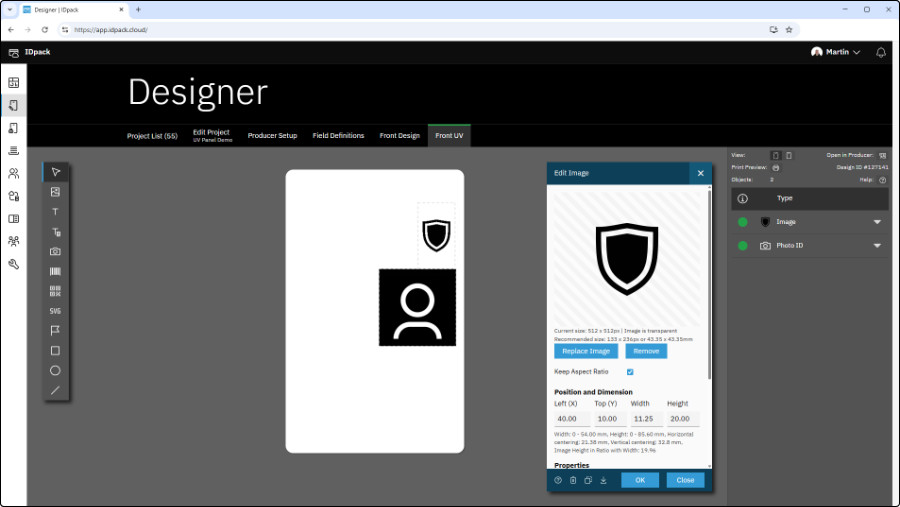This screenshot has width=900, height=507.
Task: Click the delete trash icon in Edit Image
Action: point(573,480)
